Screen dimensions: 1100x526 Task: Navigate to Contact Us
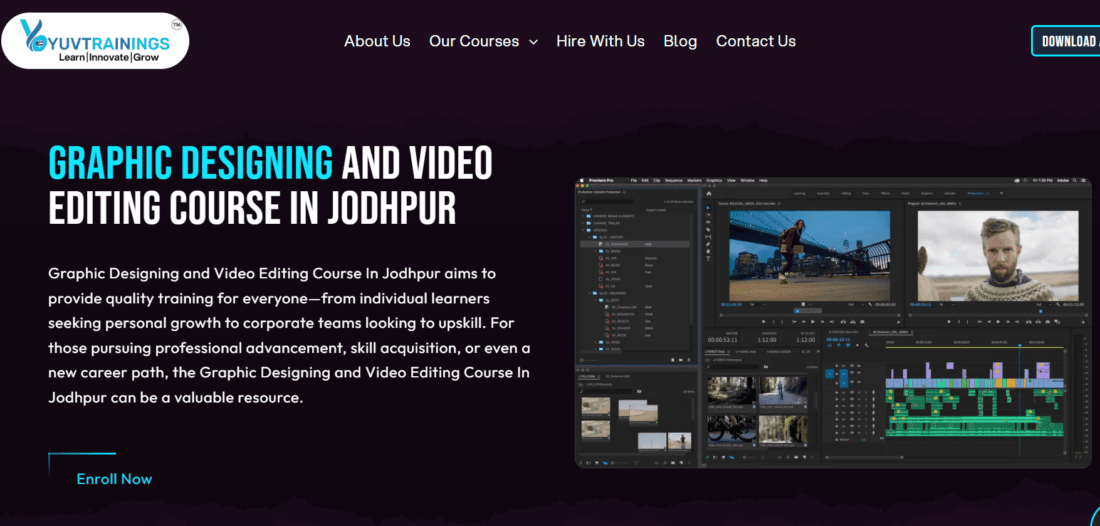click(x=755, y=41)
